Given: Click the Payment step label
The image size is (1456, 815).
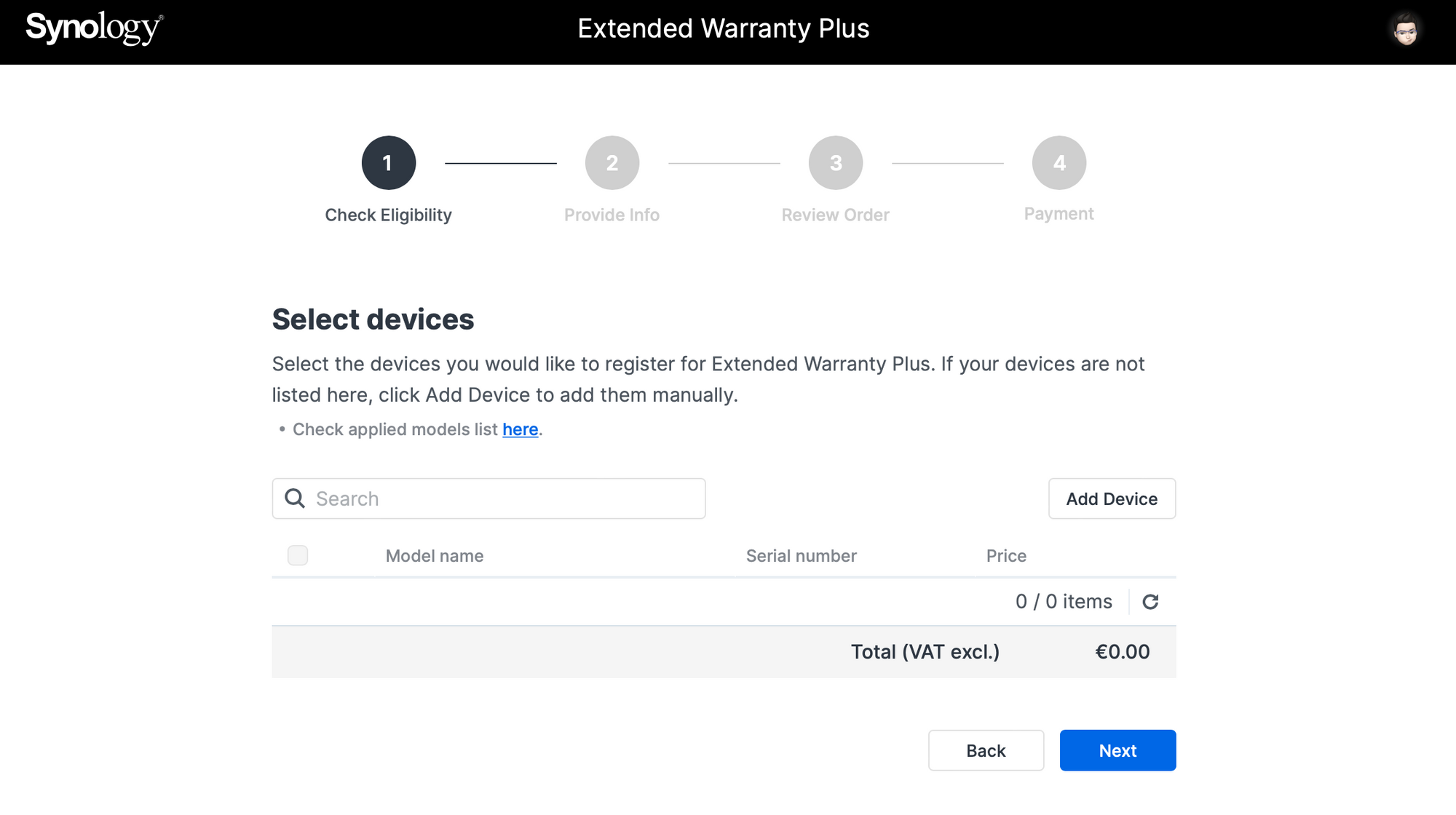Looking at the screenshot, I should (1059, 214).
